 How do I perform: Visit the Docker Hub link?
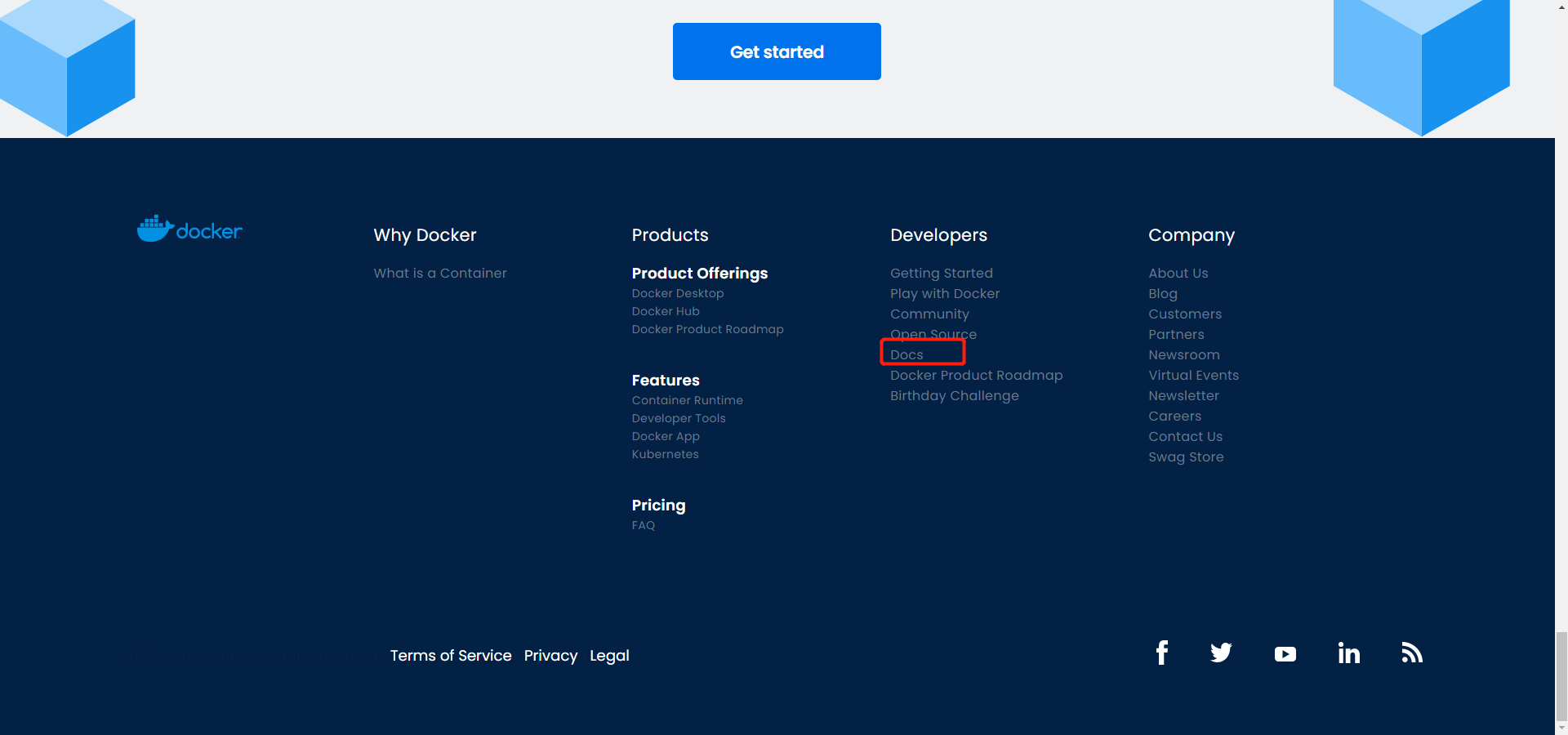click(x=665, y=311)
